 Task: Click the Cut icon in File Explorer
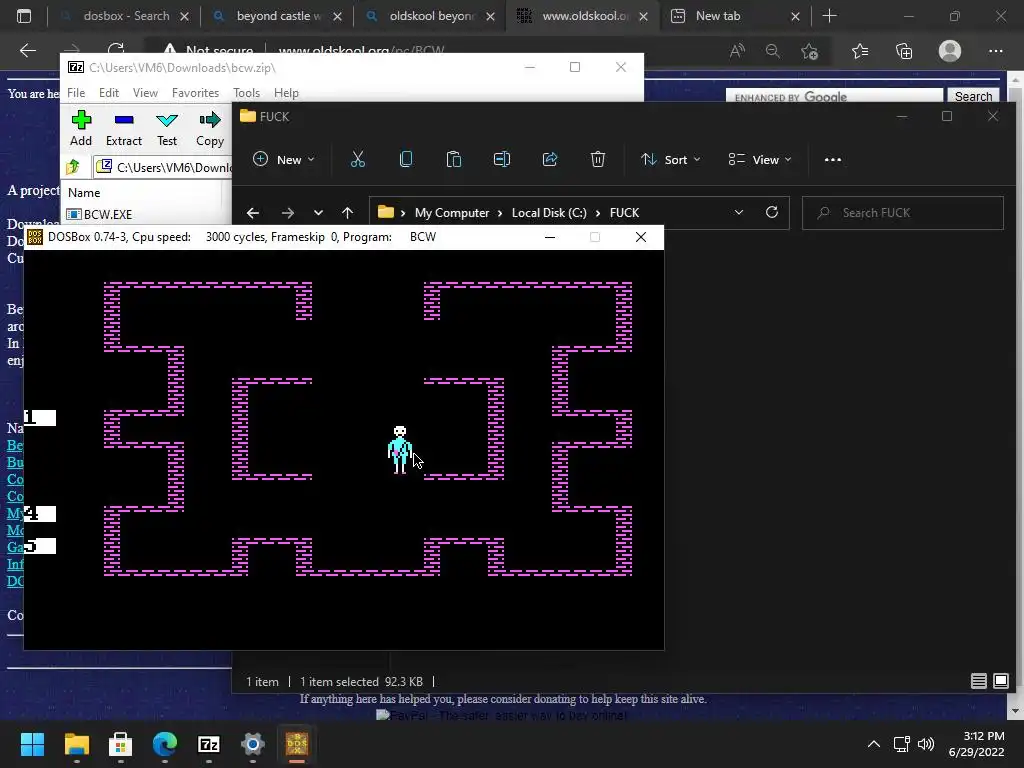click(x=358, y=159)
